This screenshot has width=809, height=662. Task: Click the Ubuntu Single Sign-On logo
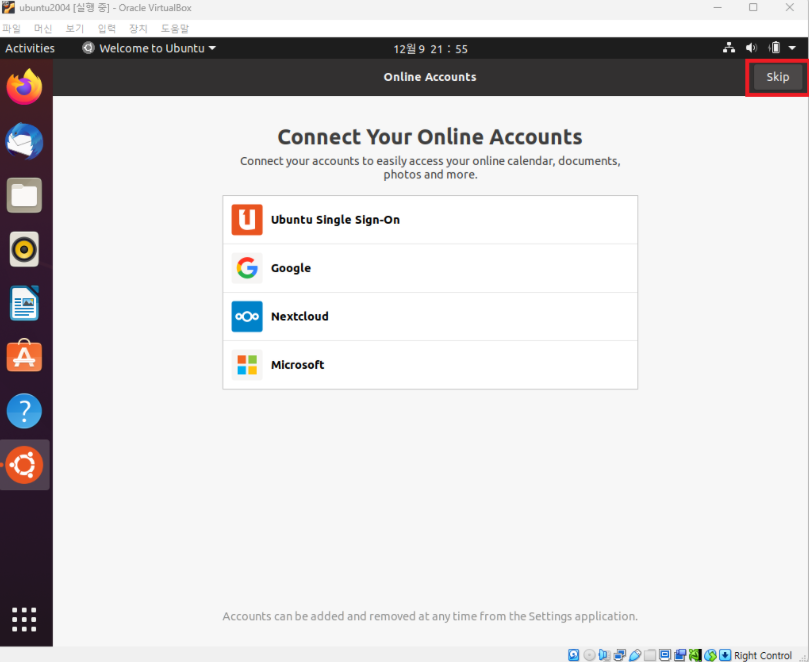click(247, 220)
